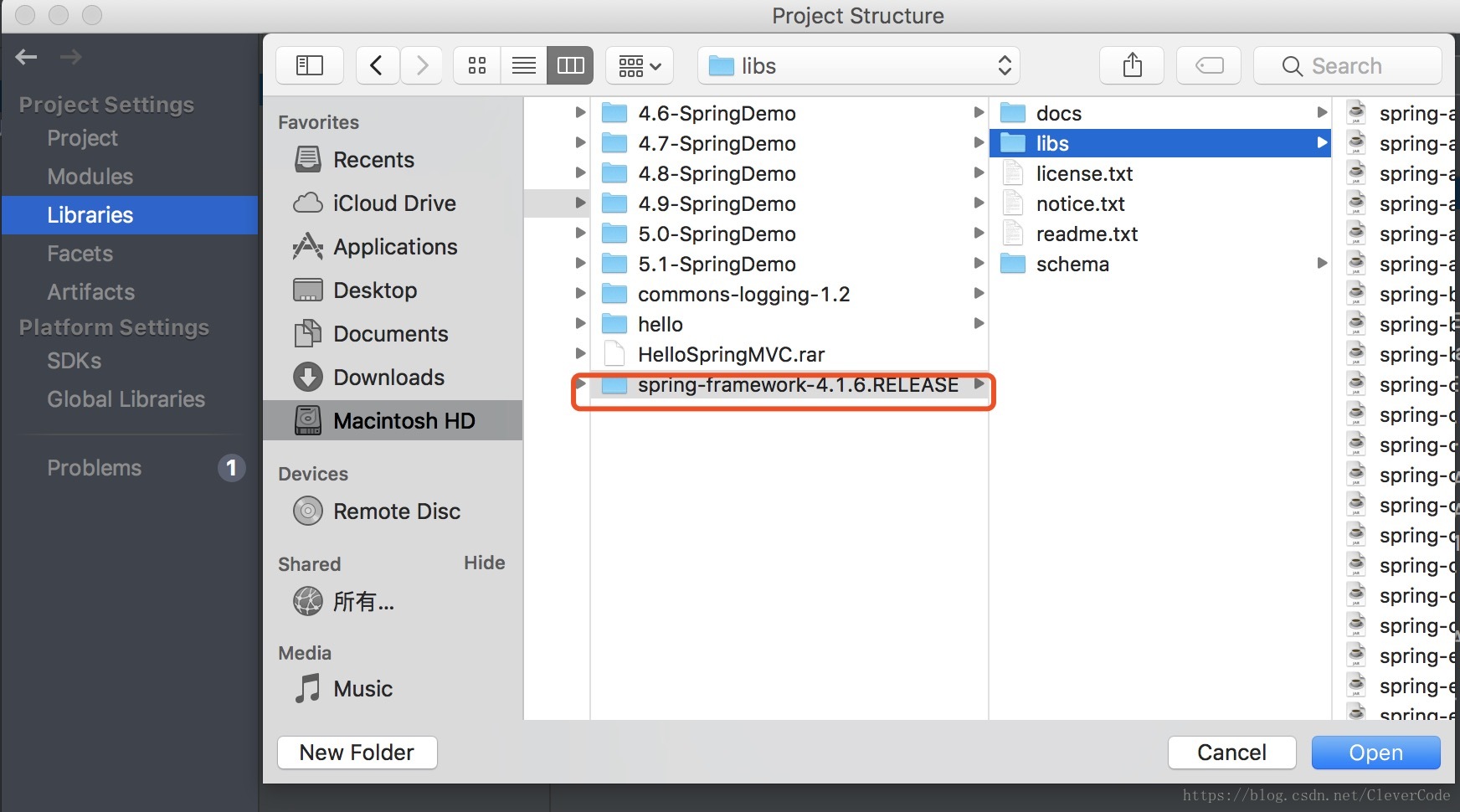1460x812 pixels.
Task: Open Applications in sidebar
Action: [x=375, y=246]
